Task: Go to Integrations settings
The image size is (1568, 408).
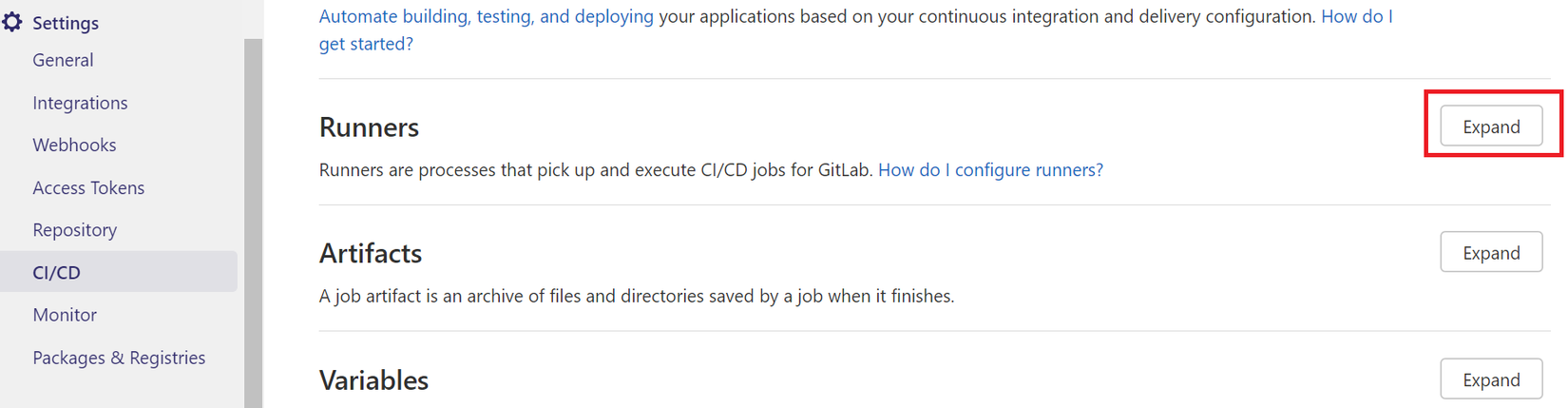Action: 80,103
